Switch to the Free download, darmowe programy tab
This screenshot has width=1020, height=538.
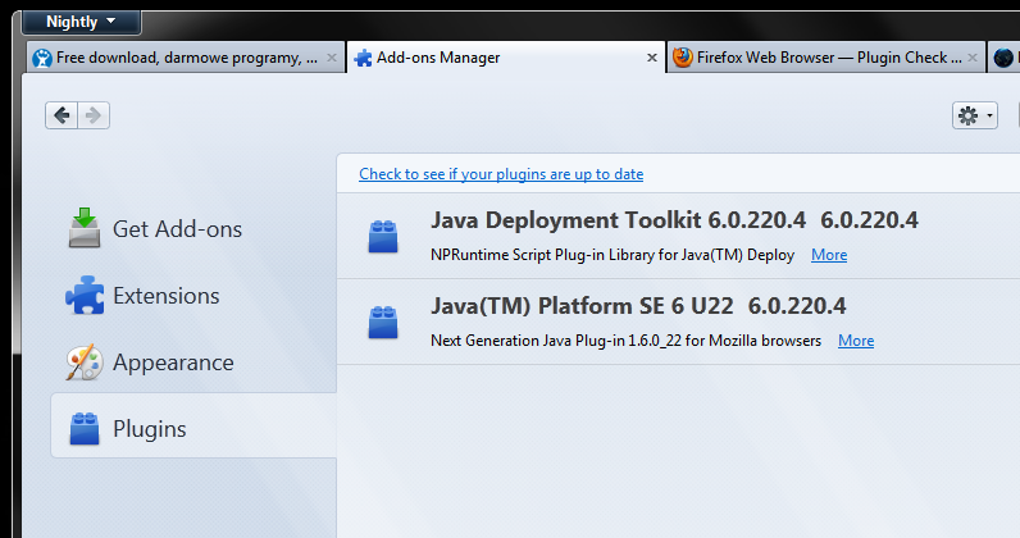click(185, 58)
